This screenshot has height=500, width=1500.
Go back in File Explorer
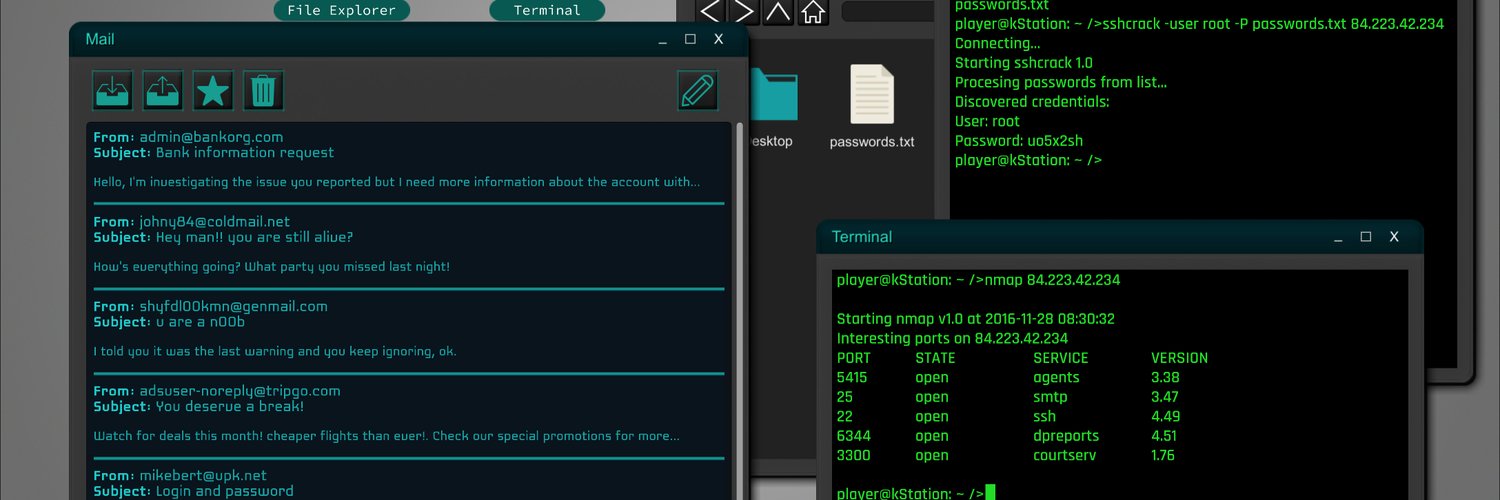coord(710,12)
